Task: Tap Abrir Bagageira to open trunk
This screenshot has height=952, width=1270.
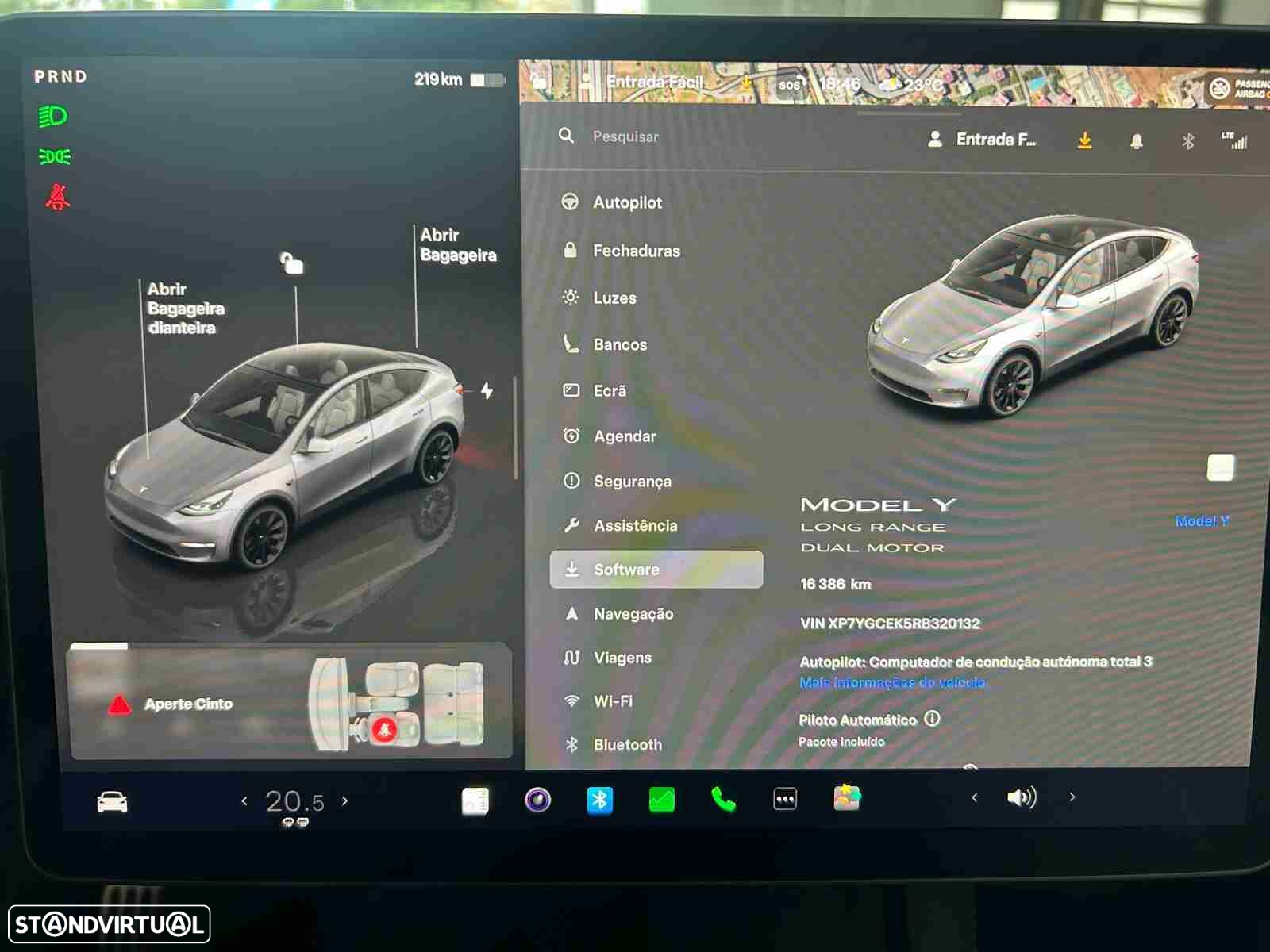Action: point(458,245)
